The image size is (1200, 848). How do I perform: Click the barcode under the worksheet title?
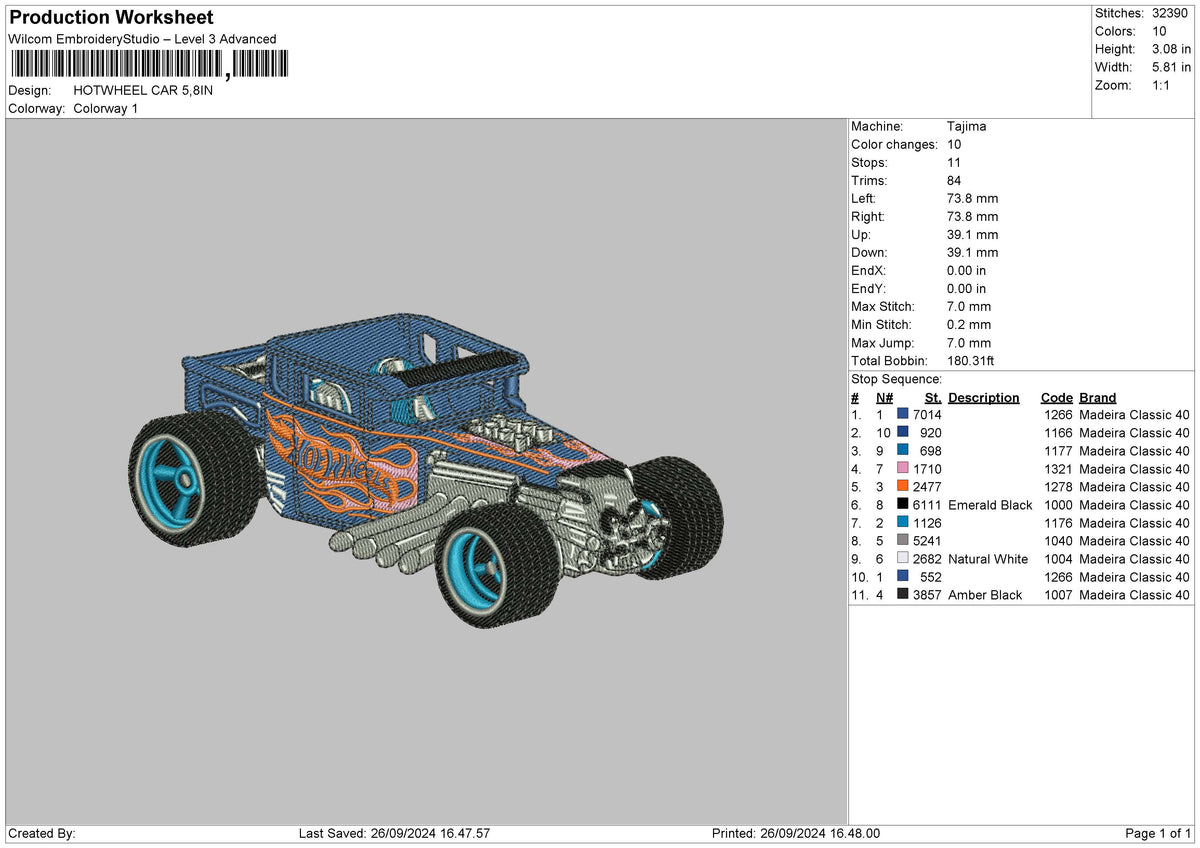point(149,64)
